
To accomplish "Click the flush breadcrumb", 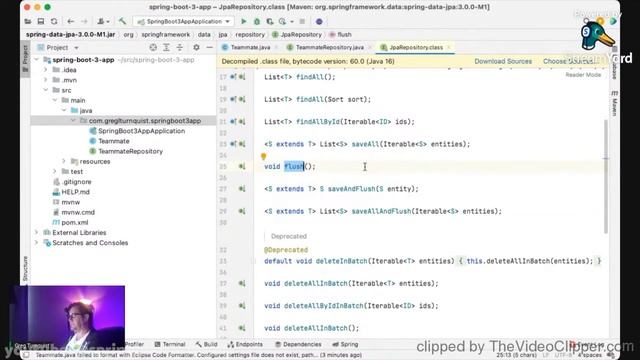I will (340, 35).
